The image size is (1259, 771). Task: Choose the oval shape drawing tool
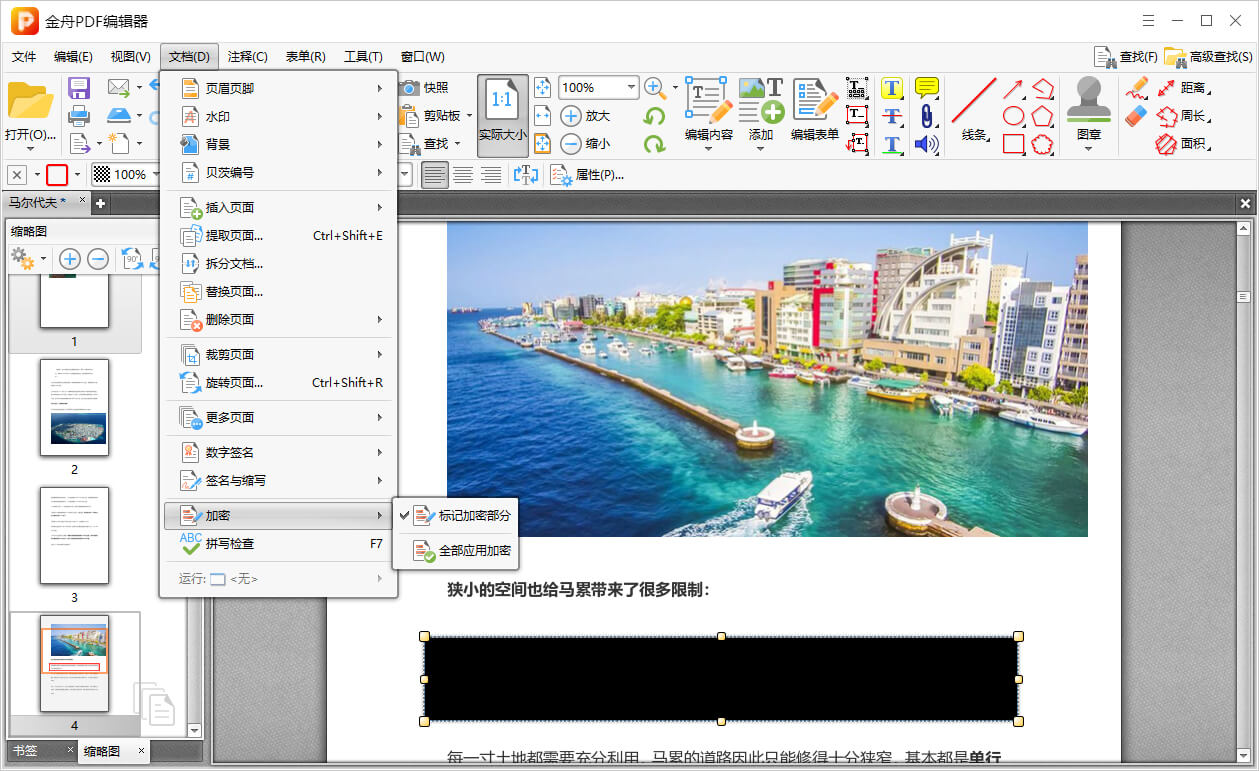(1013, 116)
